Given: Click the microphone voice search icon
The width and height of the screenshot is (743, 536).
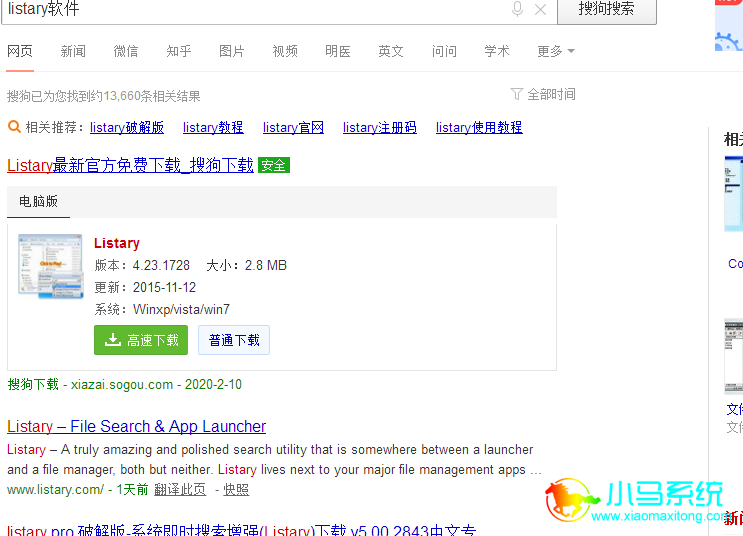Looking at the screenshot, I should click(x=517, y=9).
